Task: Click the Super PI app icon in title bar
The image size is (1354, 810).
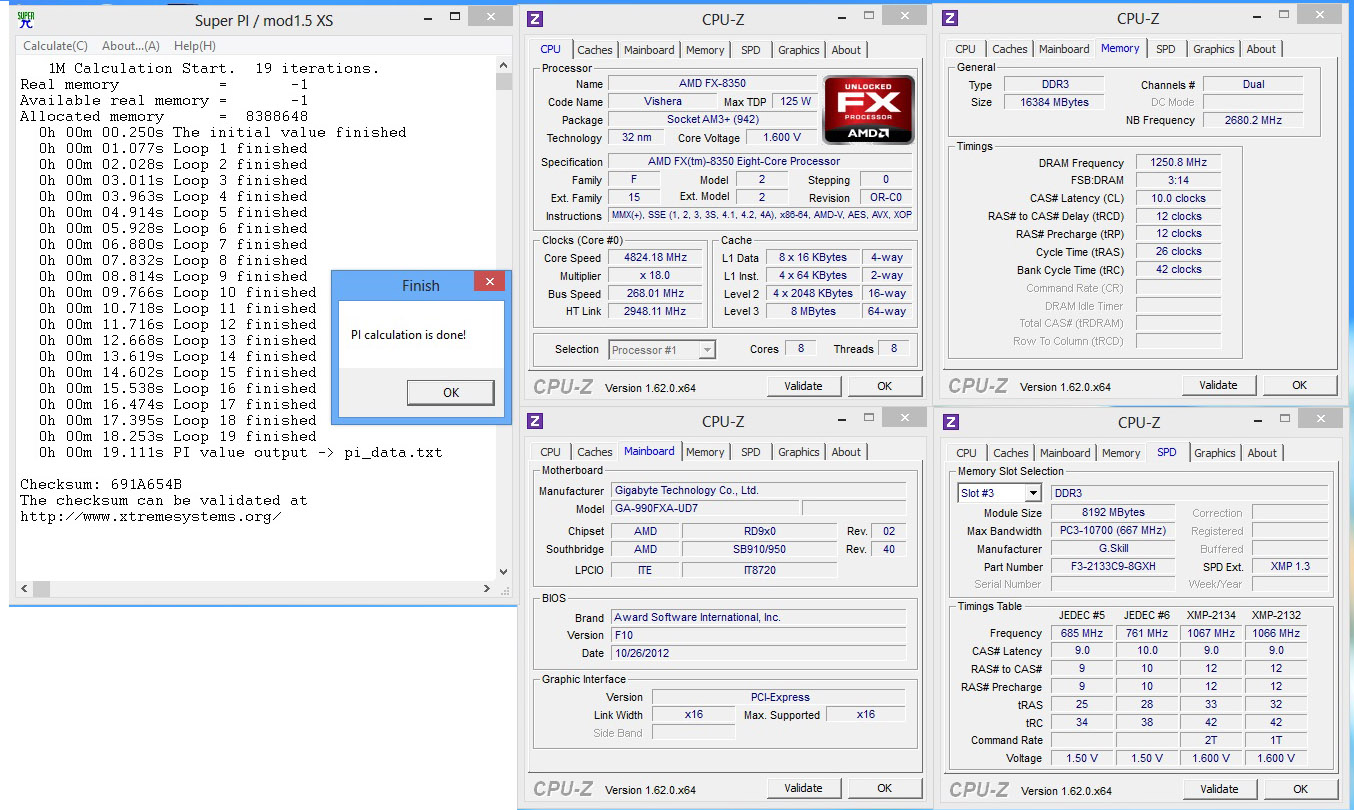Action: [x=26, y=19]
